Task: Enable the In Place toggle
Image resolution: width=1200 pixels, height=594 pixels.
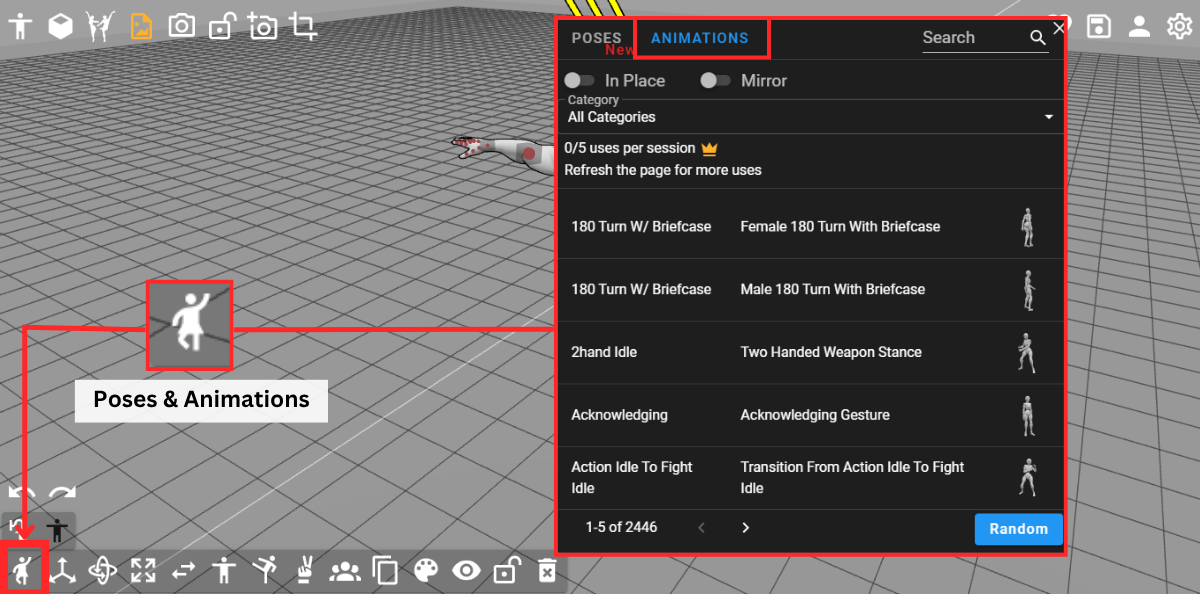Action: tap(578, 80)
